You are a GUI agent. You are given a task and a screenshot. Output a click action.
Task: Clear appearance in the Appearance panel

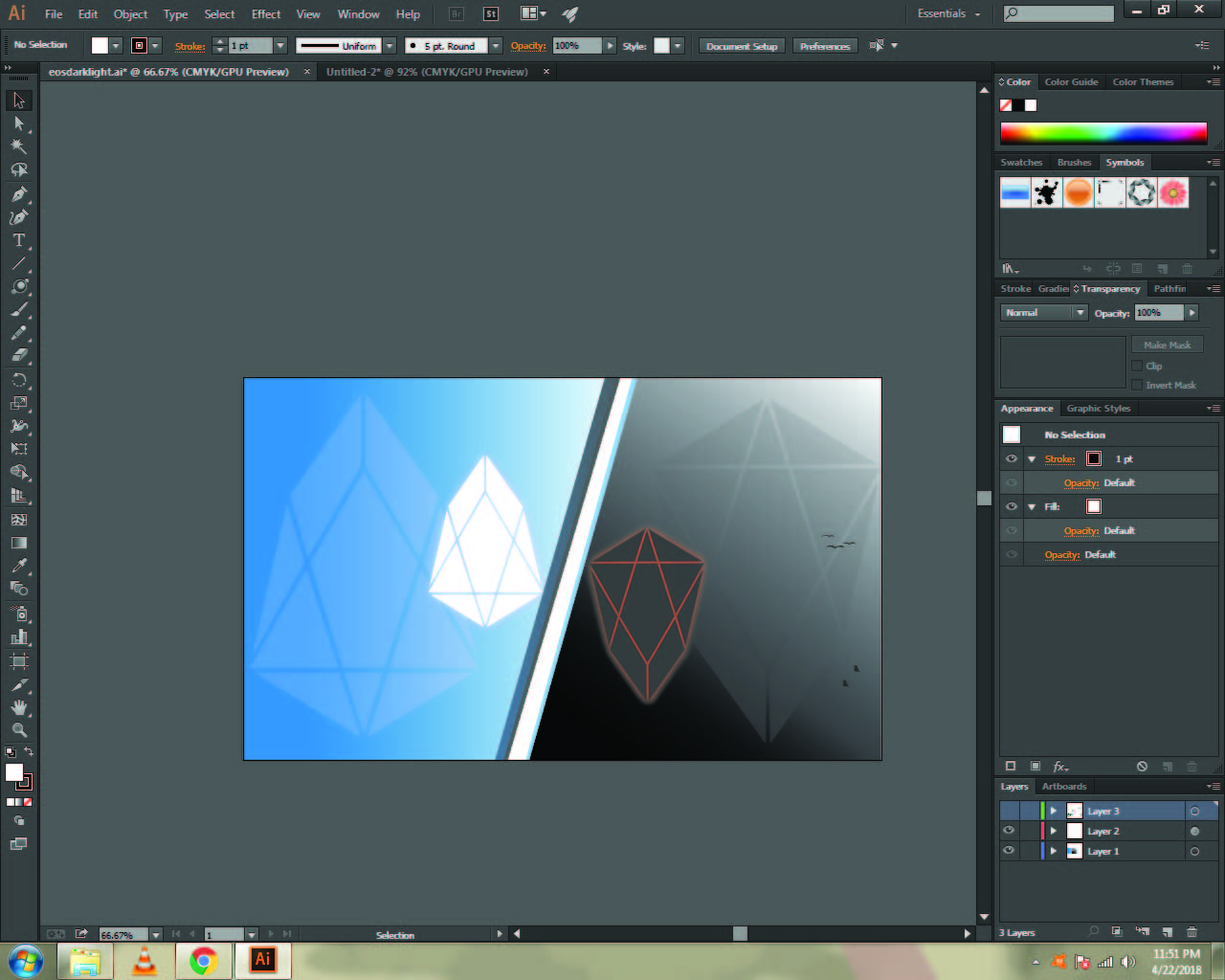1142,767
